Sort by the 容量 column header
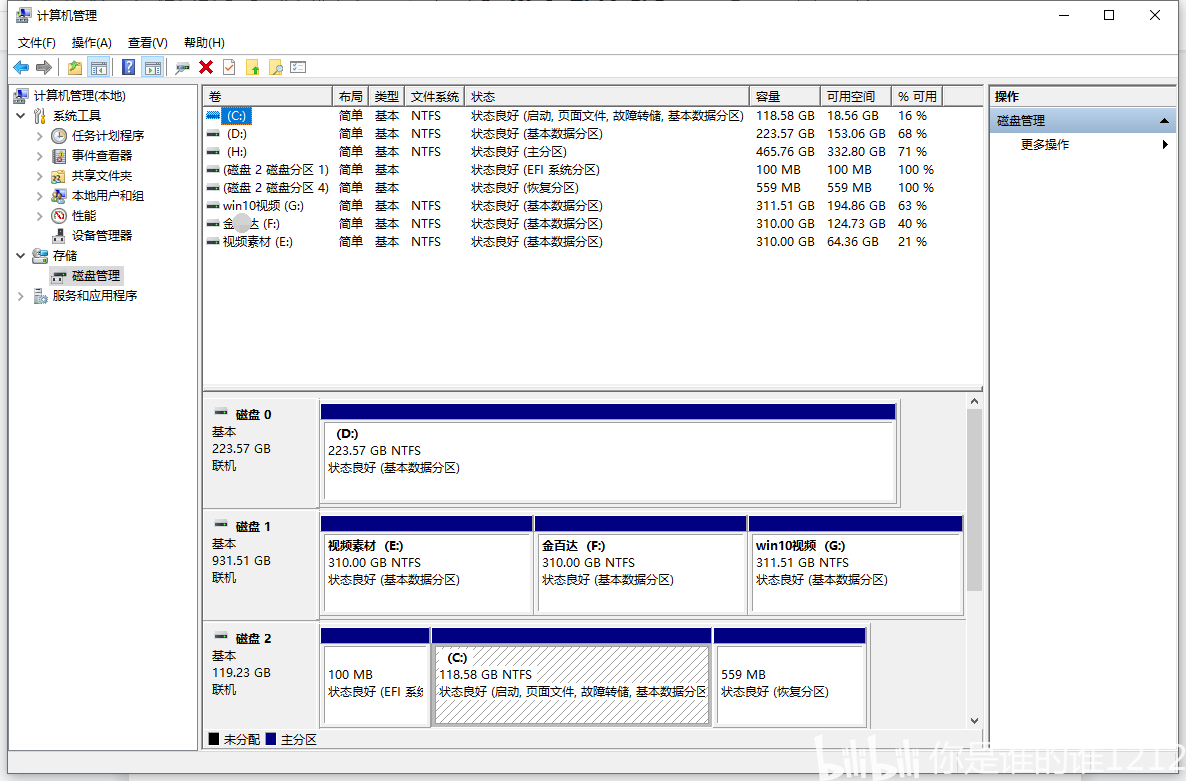The width and height of the screenshot is (1186, 781). pos(784,96)
